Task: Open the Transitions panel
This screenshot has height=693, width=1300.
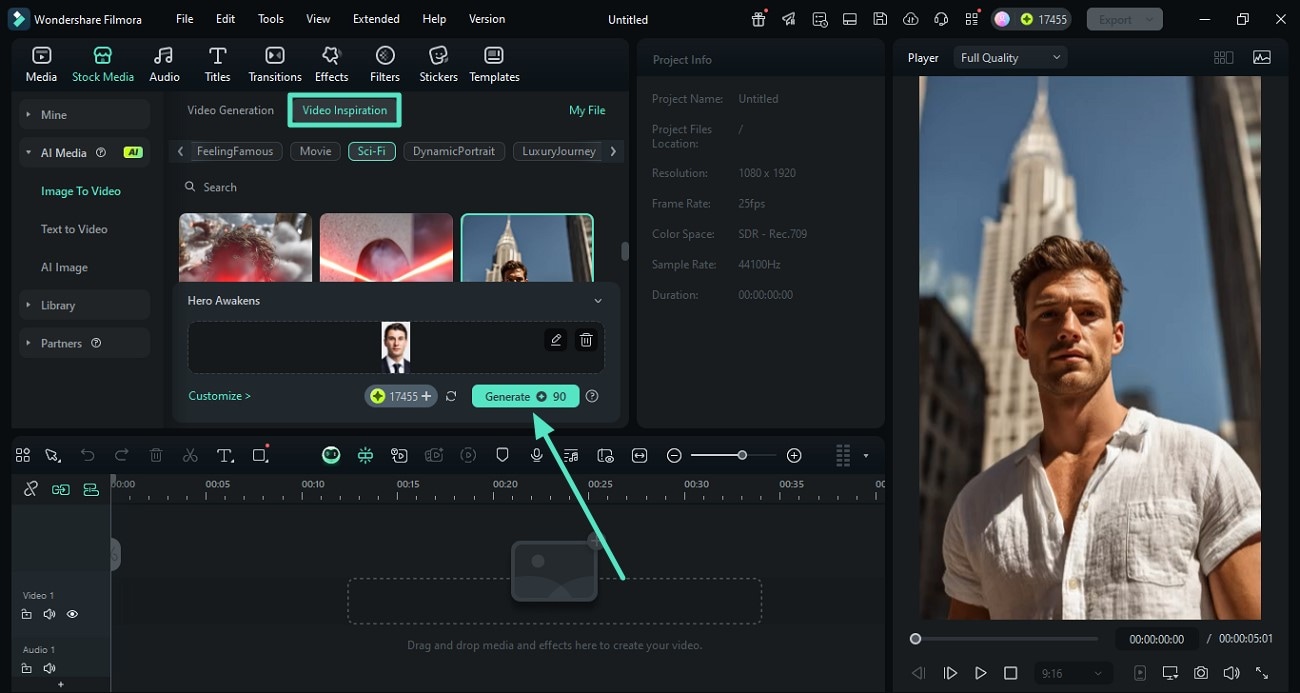Action: click(x=275, y=64)
